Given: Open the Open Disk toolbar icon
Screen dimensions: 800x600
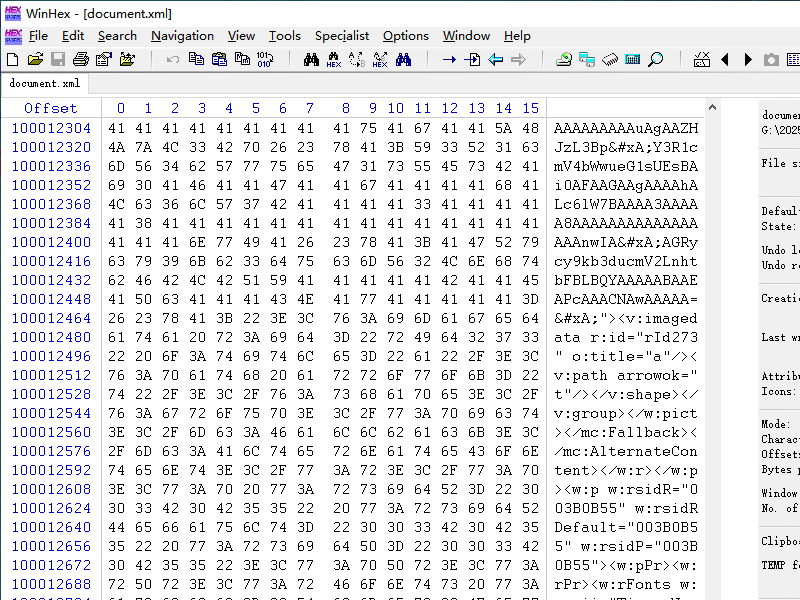Looking at the screenshot, I should coord(563,60).
